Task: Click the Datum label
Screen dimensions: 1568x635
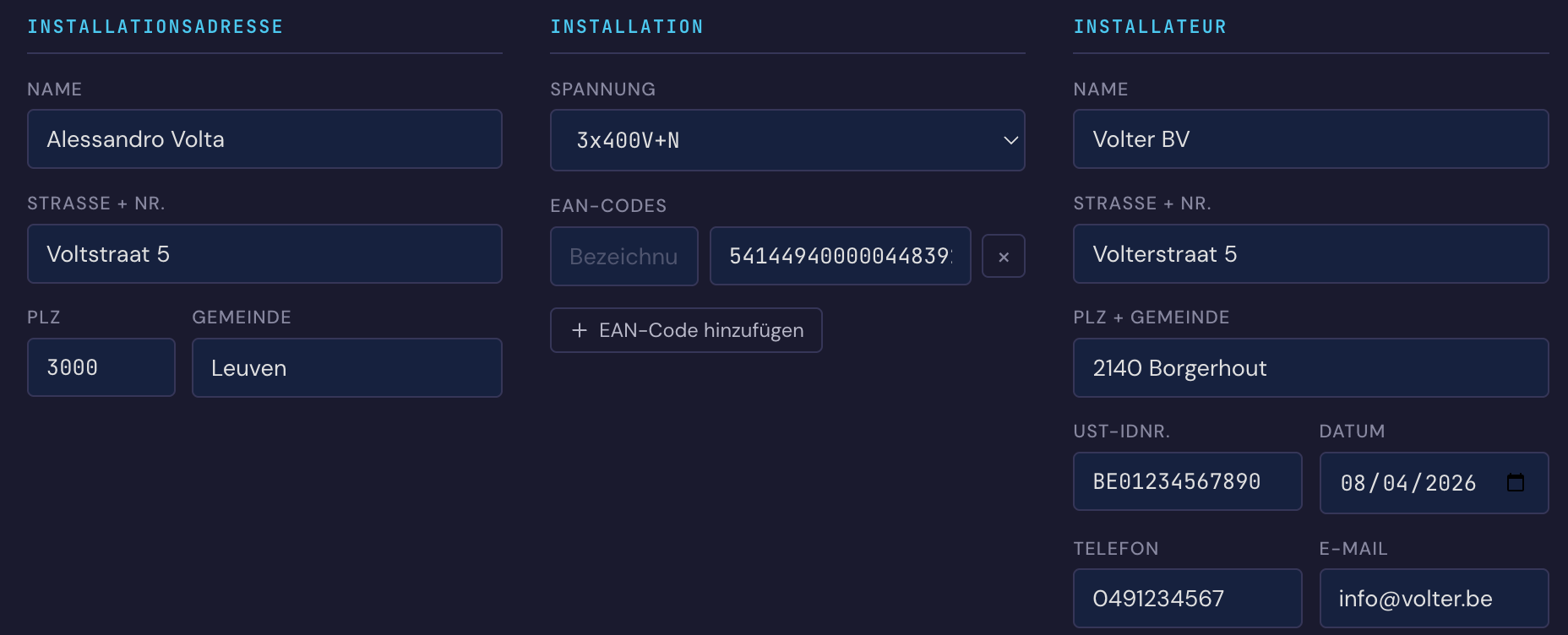Action: (1353, 431)
